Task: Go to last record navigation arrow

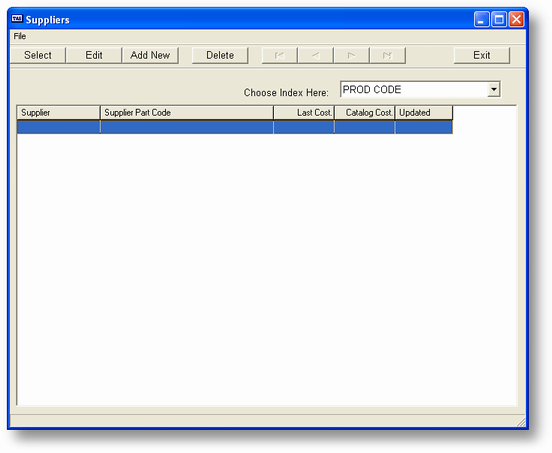Action: (x=388, y=56)
